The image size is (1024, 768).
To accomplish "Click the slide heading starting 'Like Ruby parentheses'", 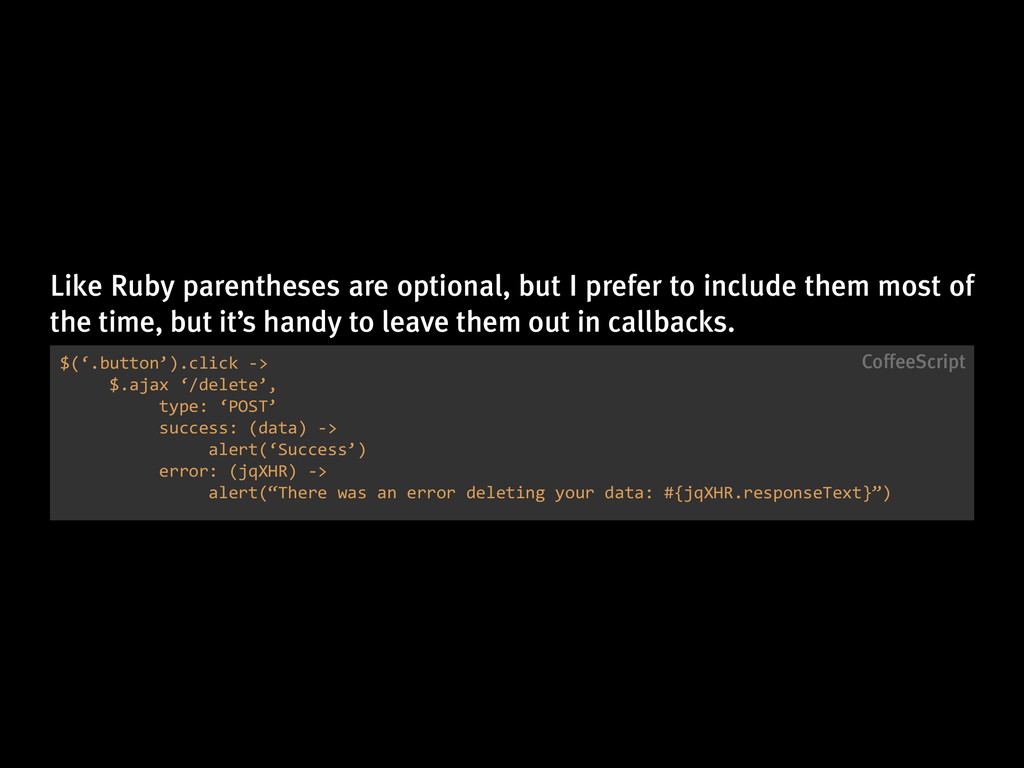I will (512, 304).
